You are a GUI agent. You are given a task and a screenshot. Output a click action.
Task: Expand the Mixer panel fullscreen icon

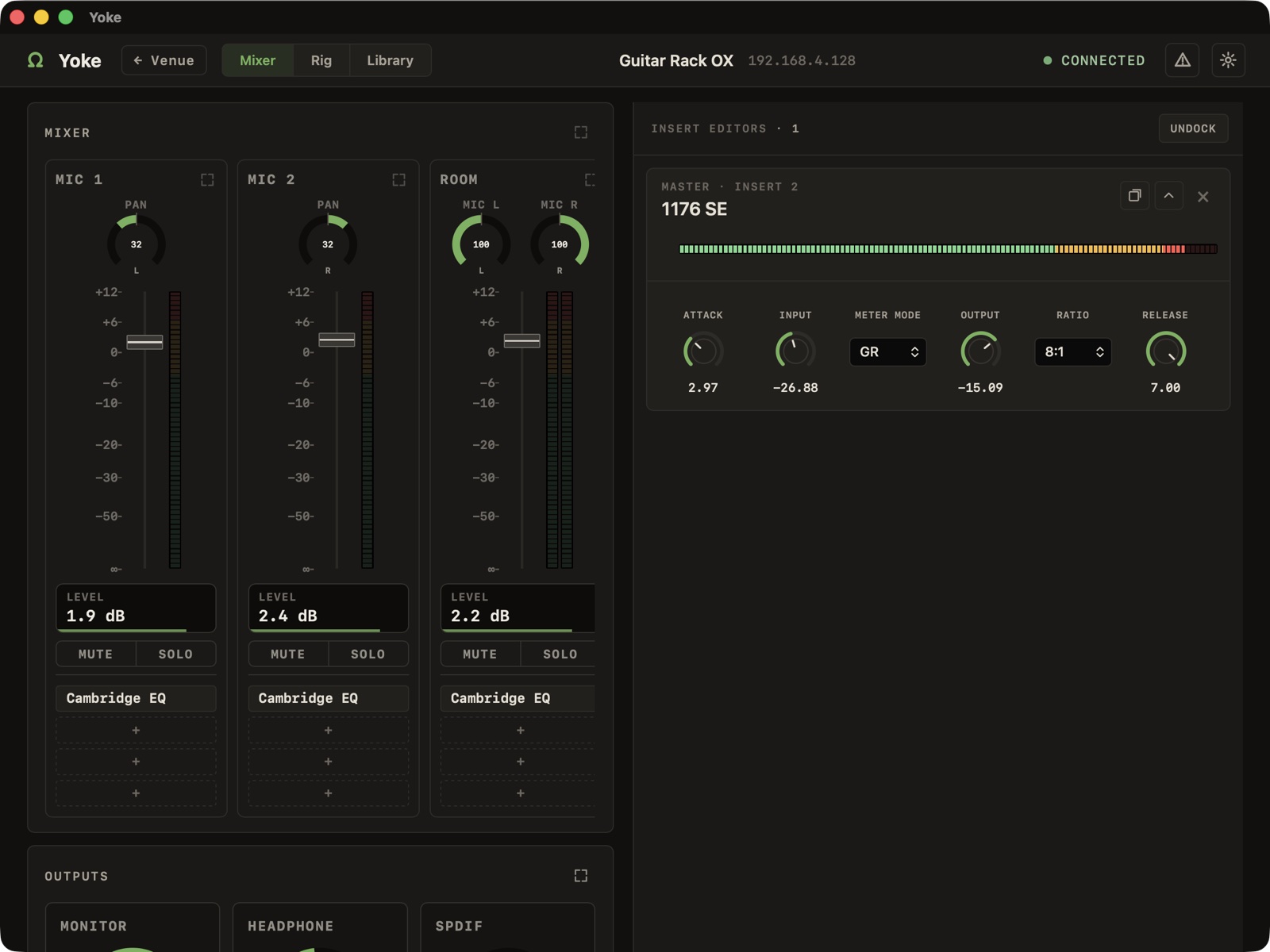pyautogui.click(x=581, y=132)
